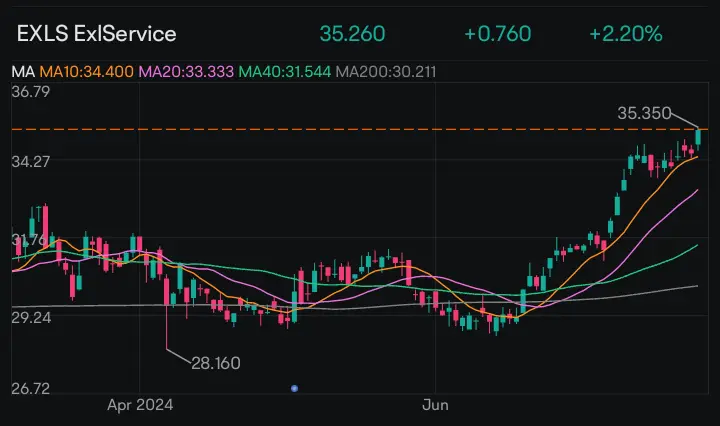Click the orange dashed current price line

360,129
